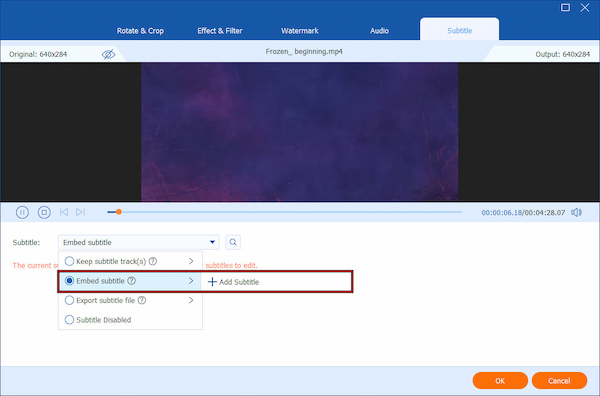Mute the volume speaker icon

tap(576, 212)
